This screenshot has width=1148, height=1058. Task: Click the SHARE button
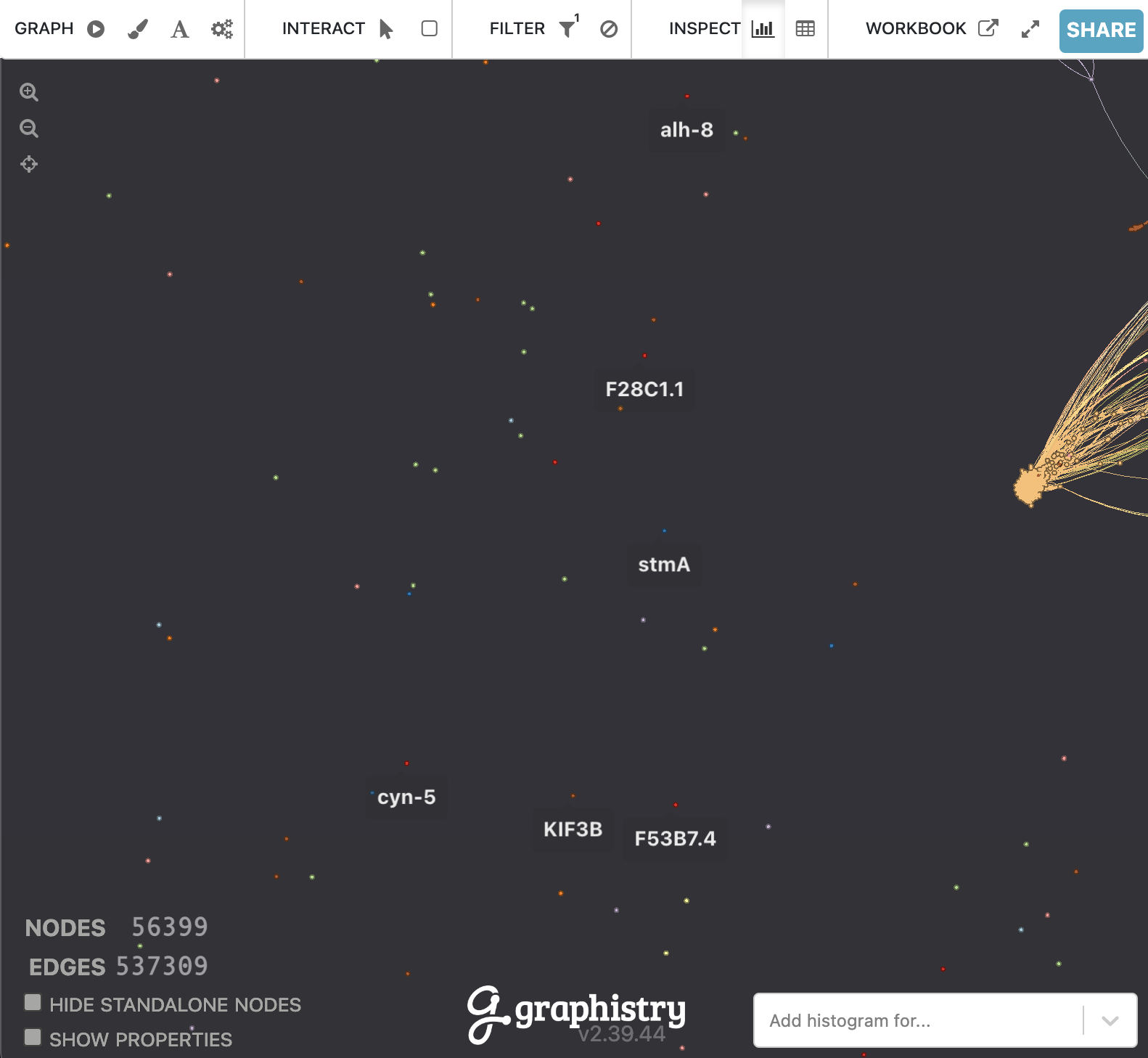tap(1101, 30)
